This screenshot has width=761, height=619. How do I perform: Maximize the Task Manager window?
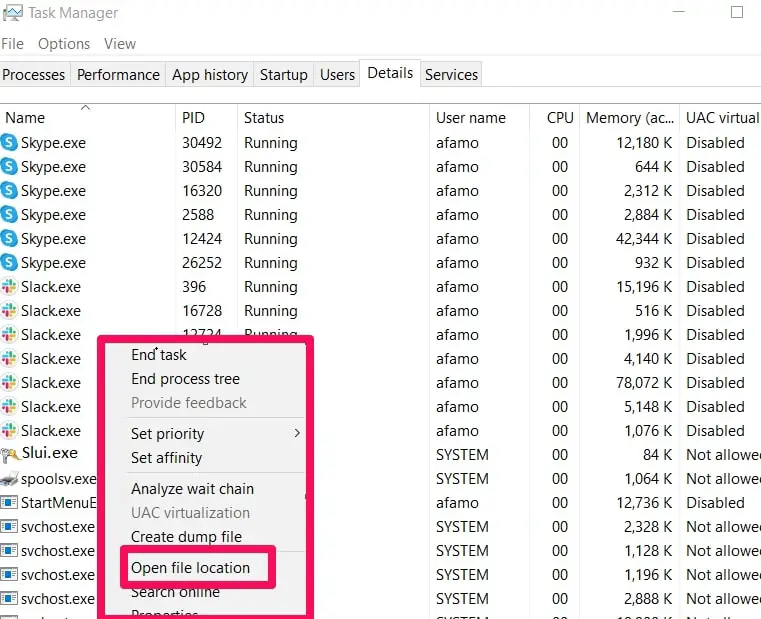click(x=737, y=12)
